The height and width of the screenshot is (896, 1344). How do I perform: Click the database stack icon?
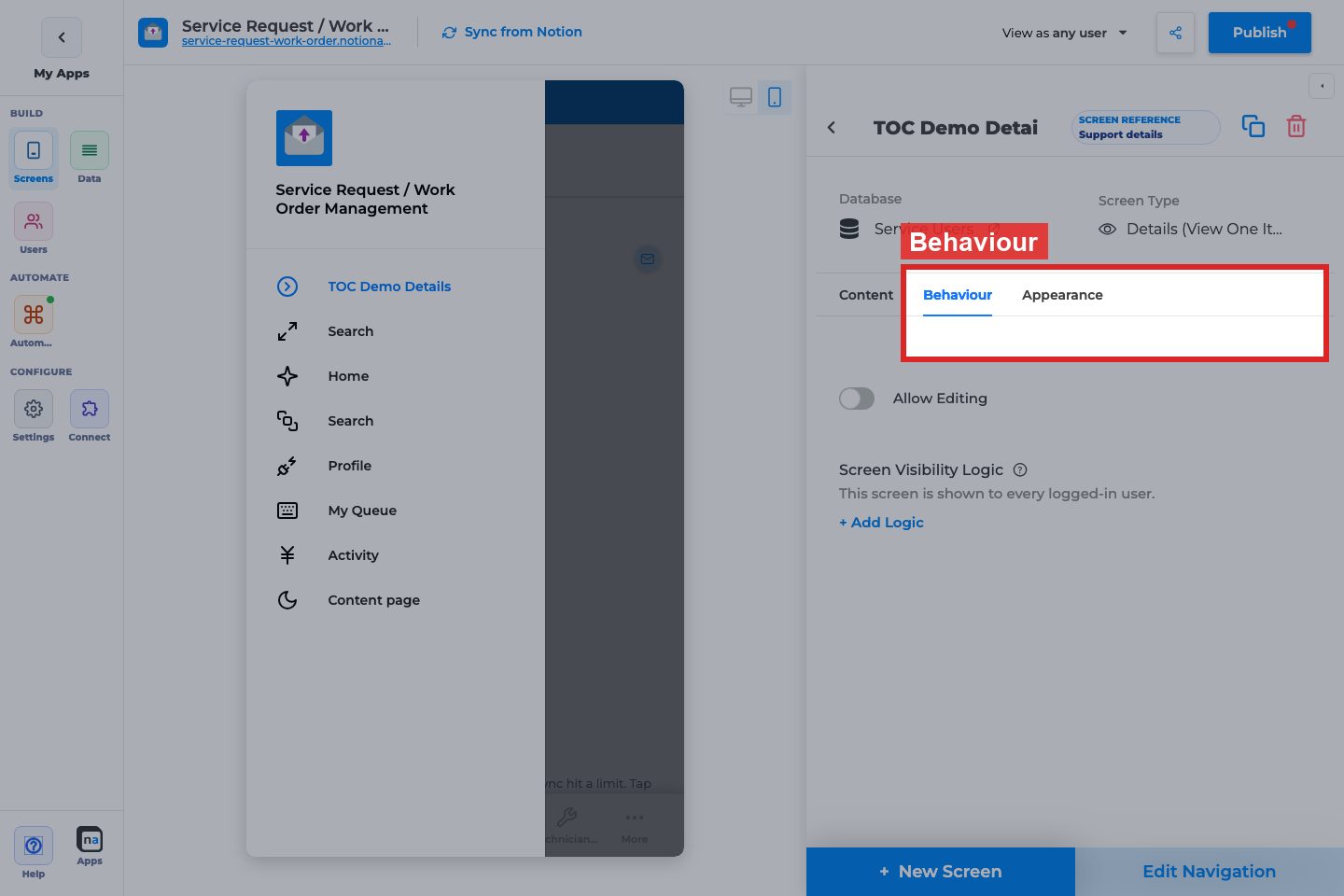pos(849,229)
